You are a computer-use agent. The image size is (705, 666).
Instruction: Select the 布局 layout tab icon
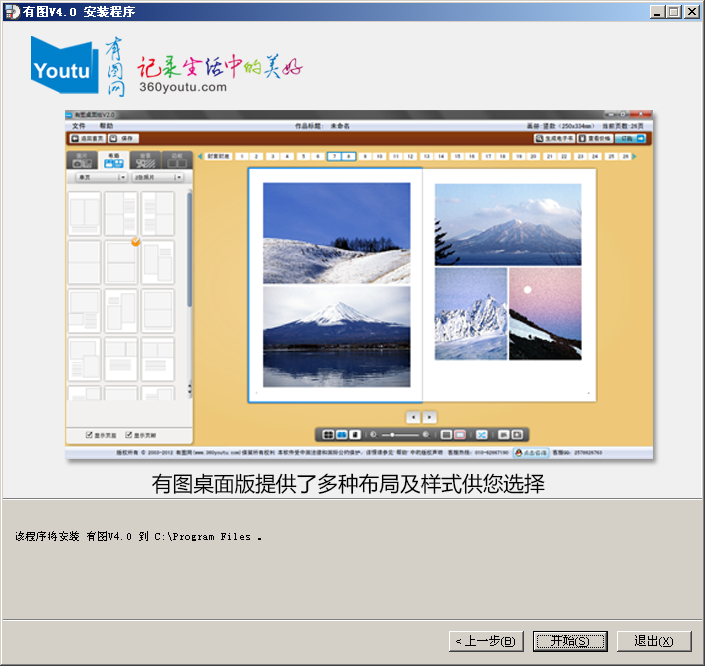tap(112, 160)
